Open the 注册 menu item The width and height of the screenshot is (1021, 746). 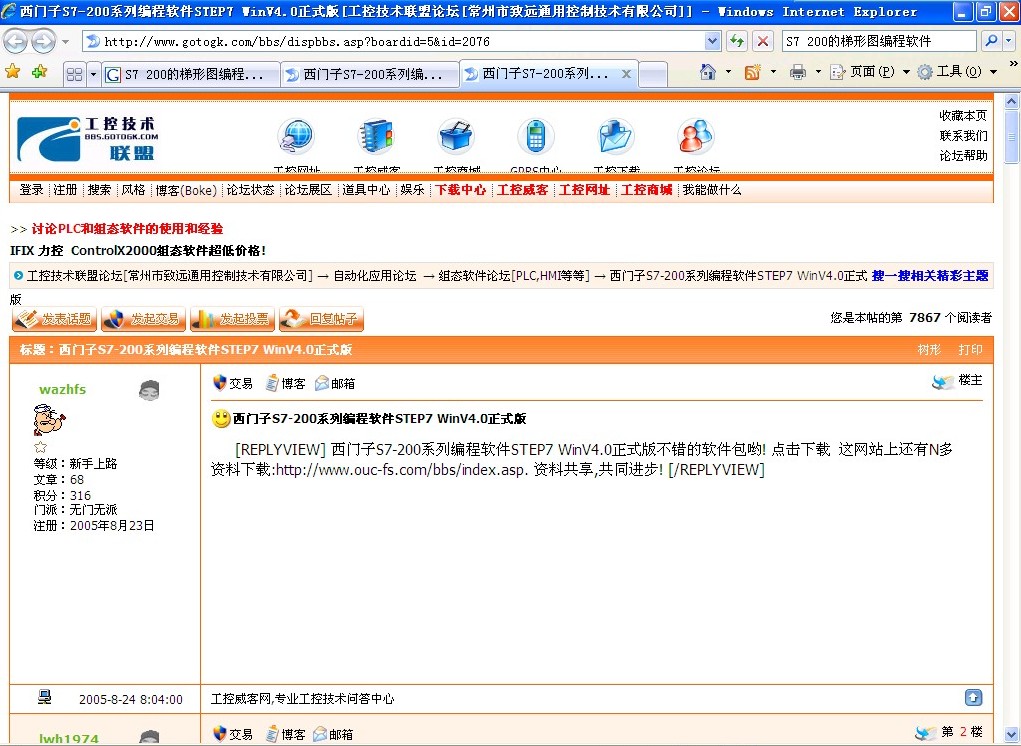[65, 189]
